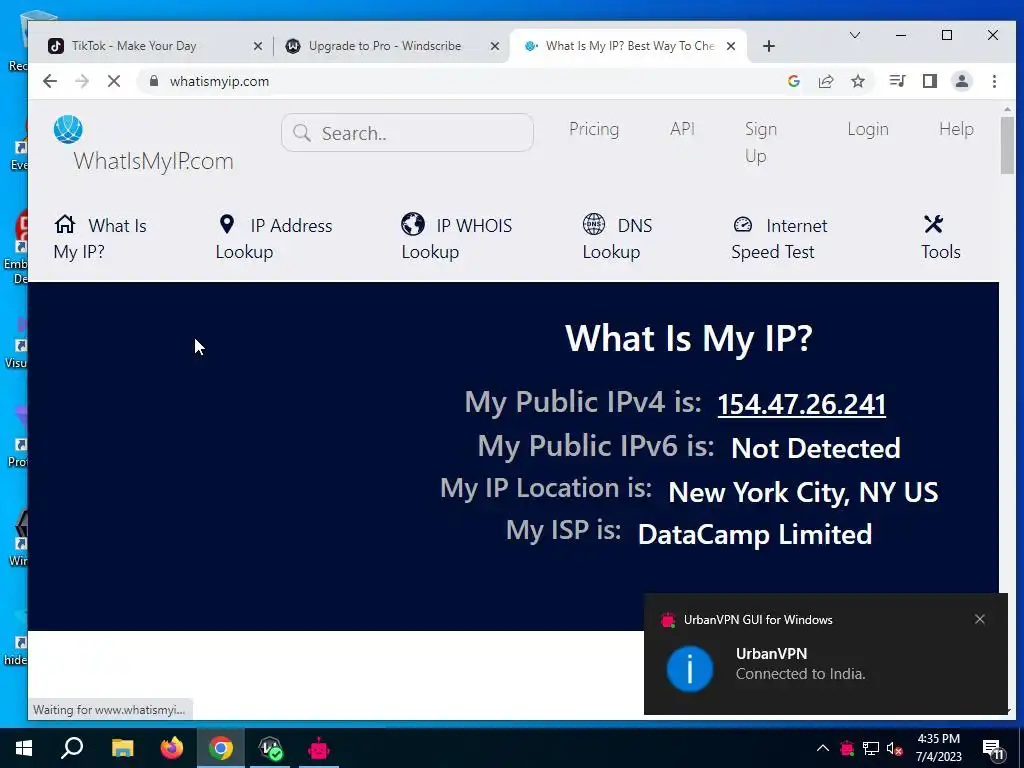Click the UrbanVPN info icon in notification

(x=690, y=669)
